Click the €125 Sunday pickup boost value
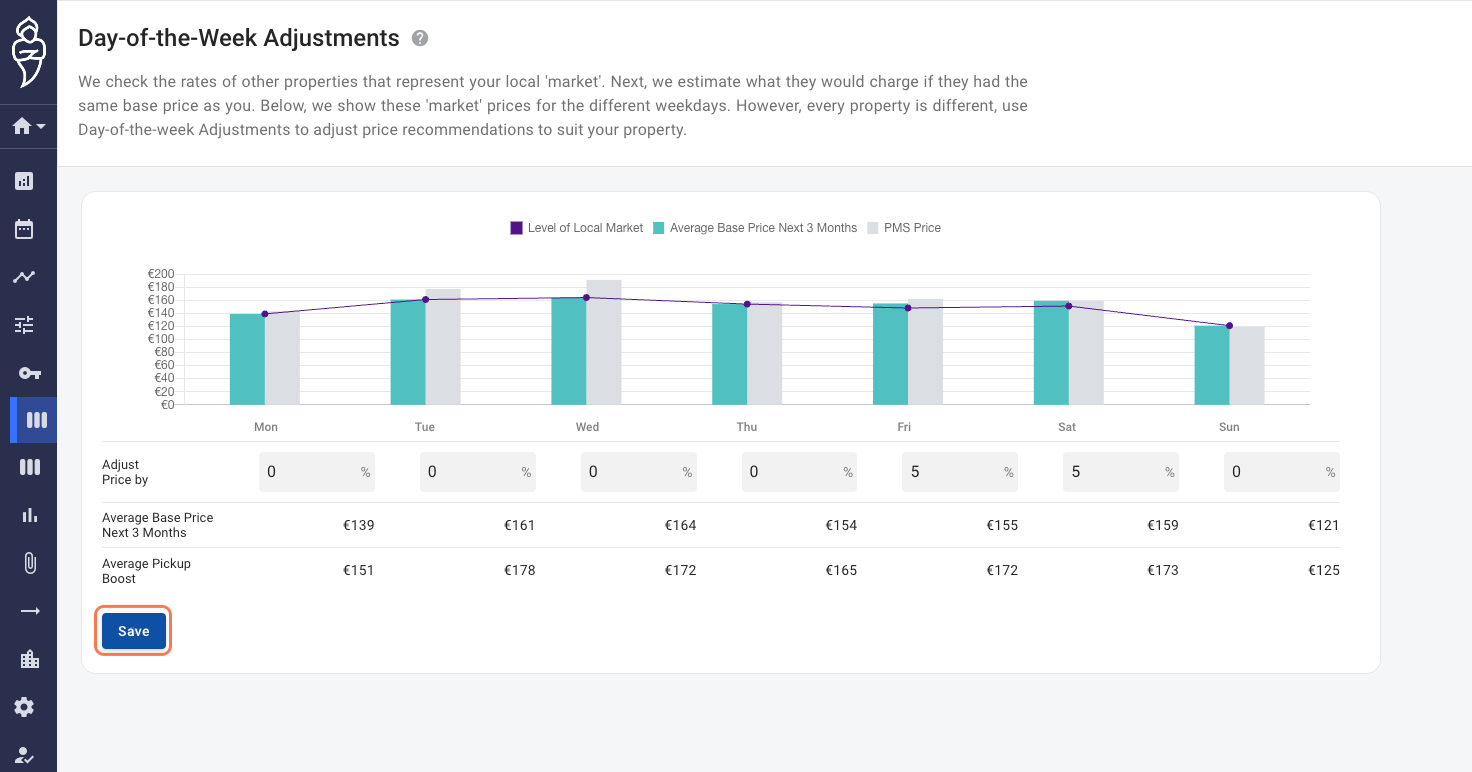Image resolution: width=1472 pixels, height=772 pixels. 1323,571
